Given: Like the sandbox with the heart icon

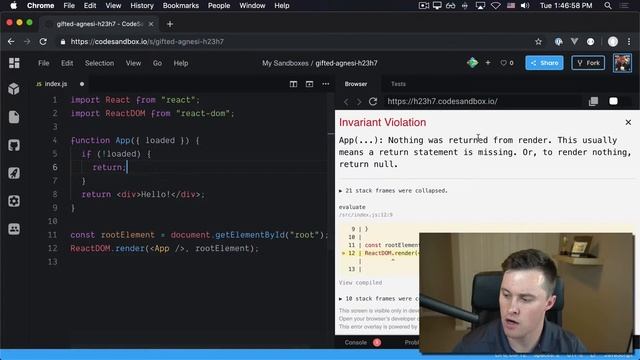Looking at the screenshot, I should coord(503,63).
